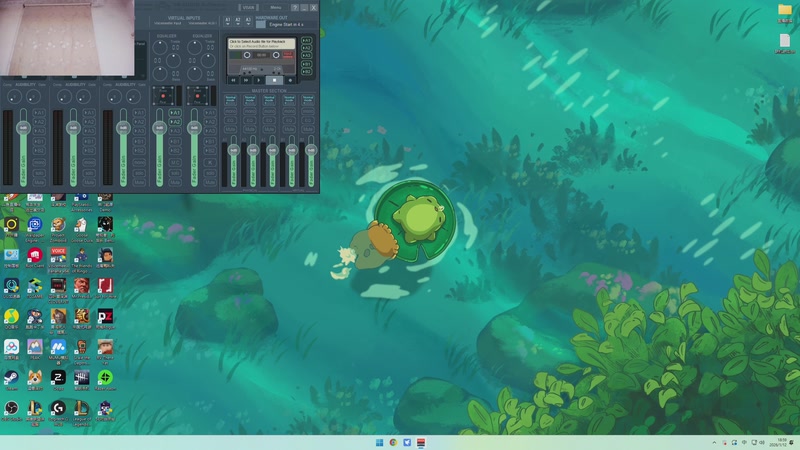Change Normal mode on master B2 bus
Viewport: 800px width, 450px height.
pos(308,99)
